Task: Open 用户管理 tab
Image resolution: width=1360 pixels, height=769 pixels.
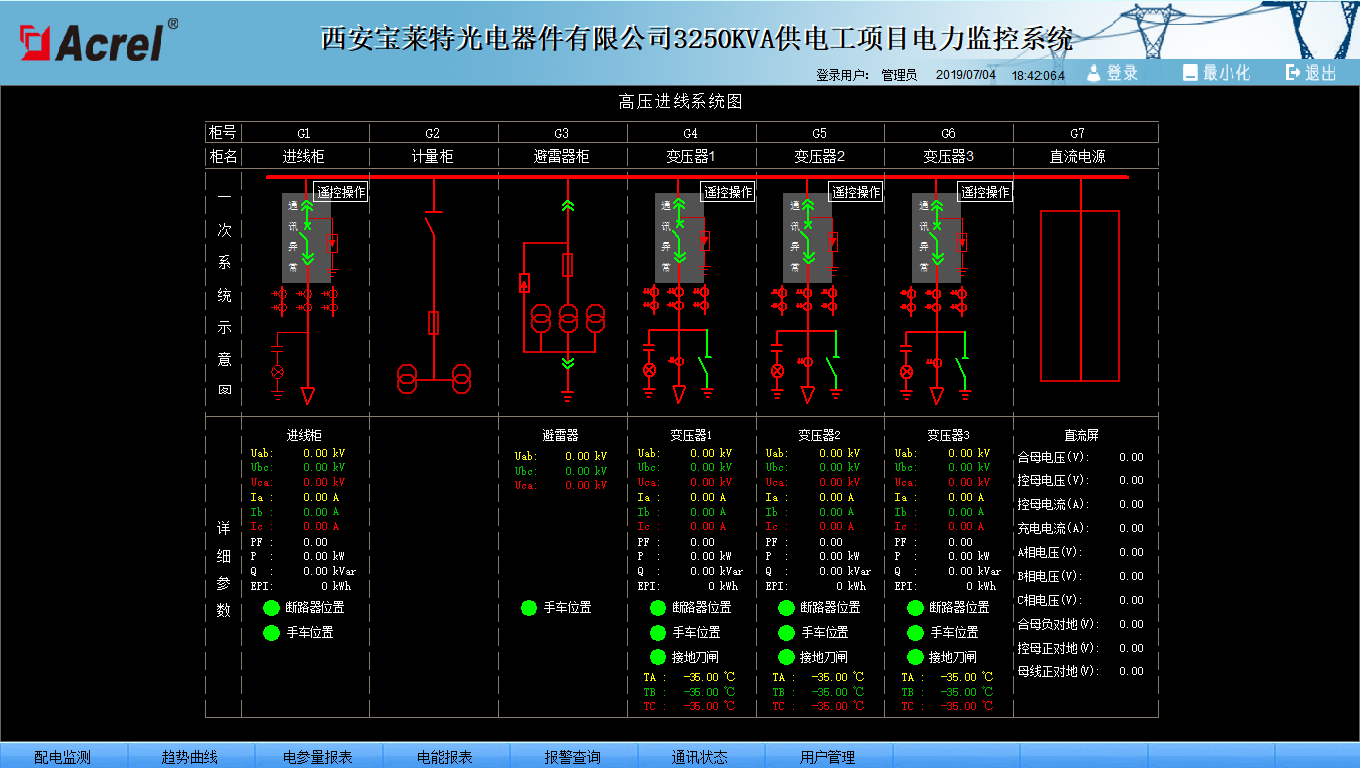Action: tap(828, 756)
